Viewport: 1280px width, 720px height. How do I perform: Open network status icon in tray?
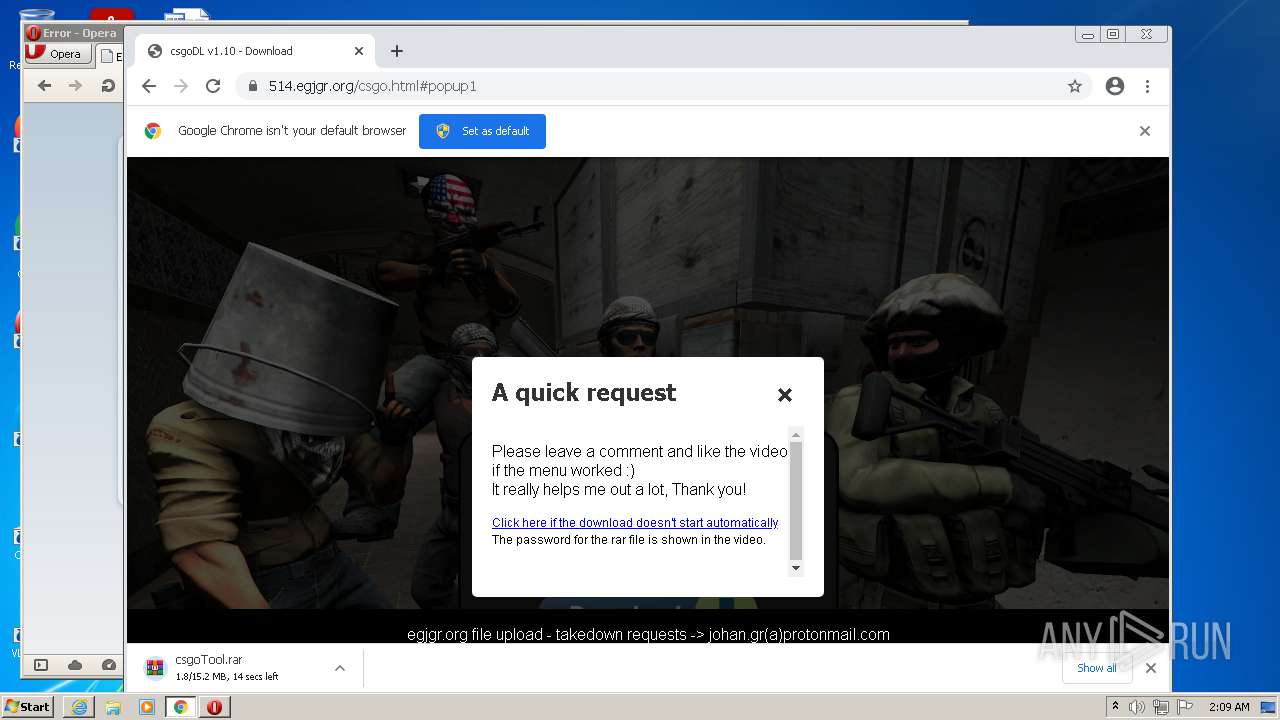(x=1161, y=707)
